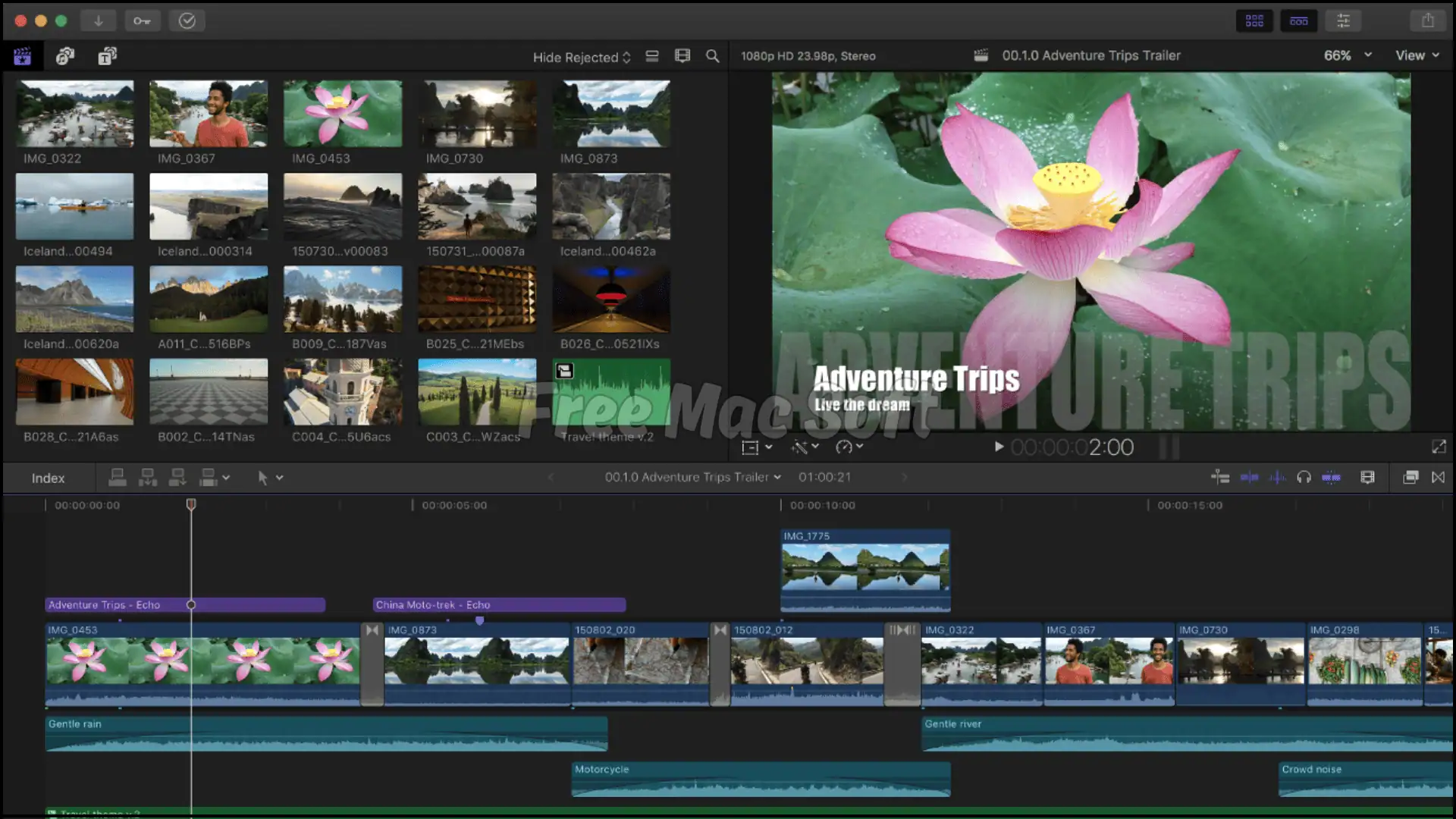Open the Titles and Generators sidebar
Screen dimensions: 1456x819
point(107,55)
